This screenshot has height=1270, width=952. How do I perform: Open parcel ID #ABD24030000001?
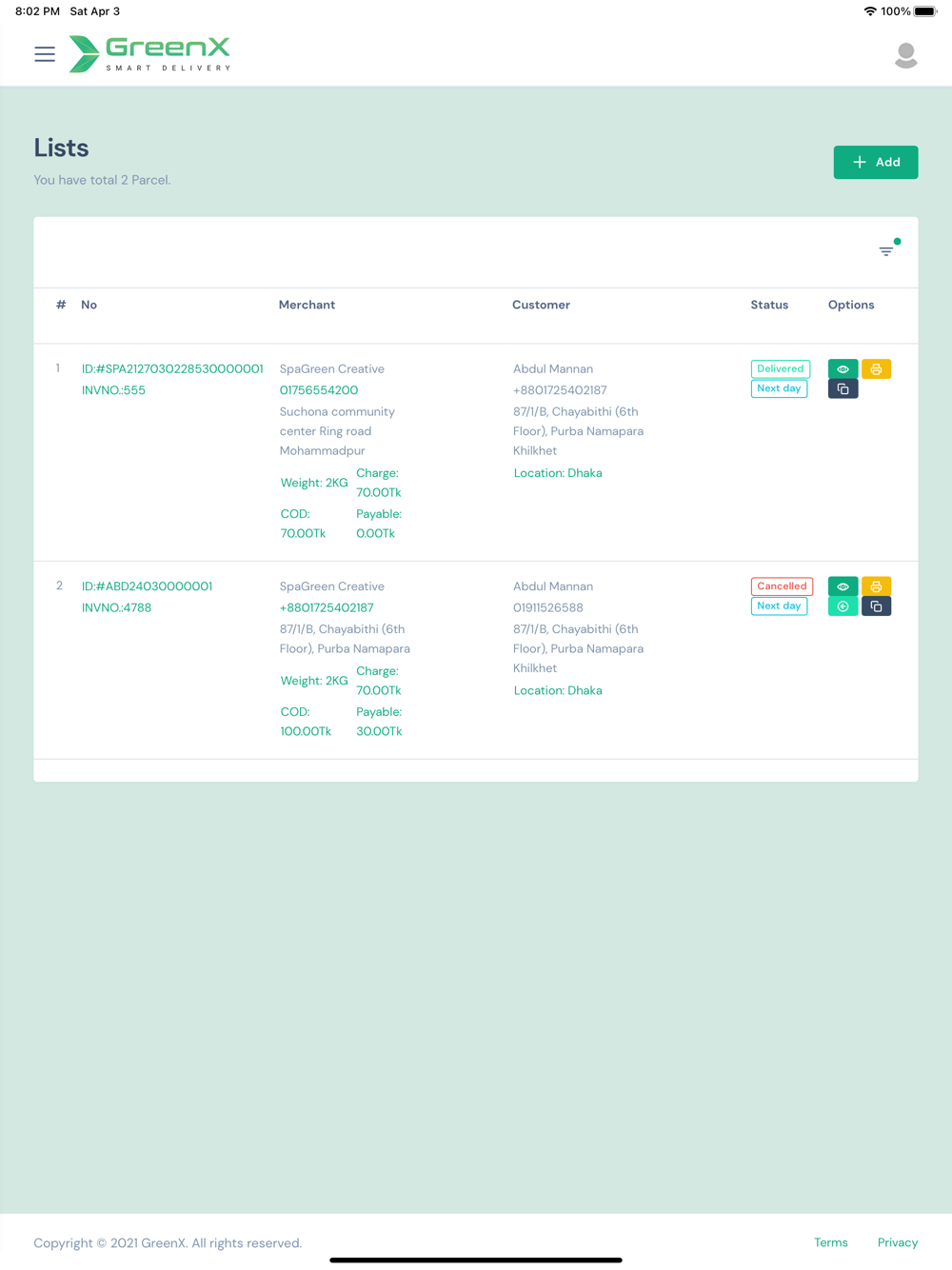148,586
